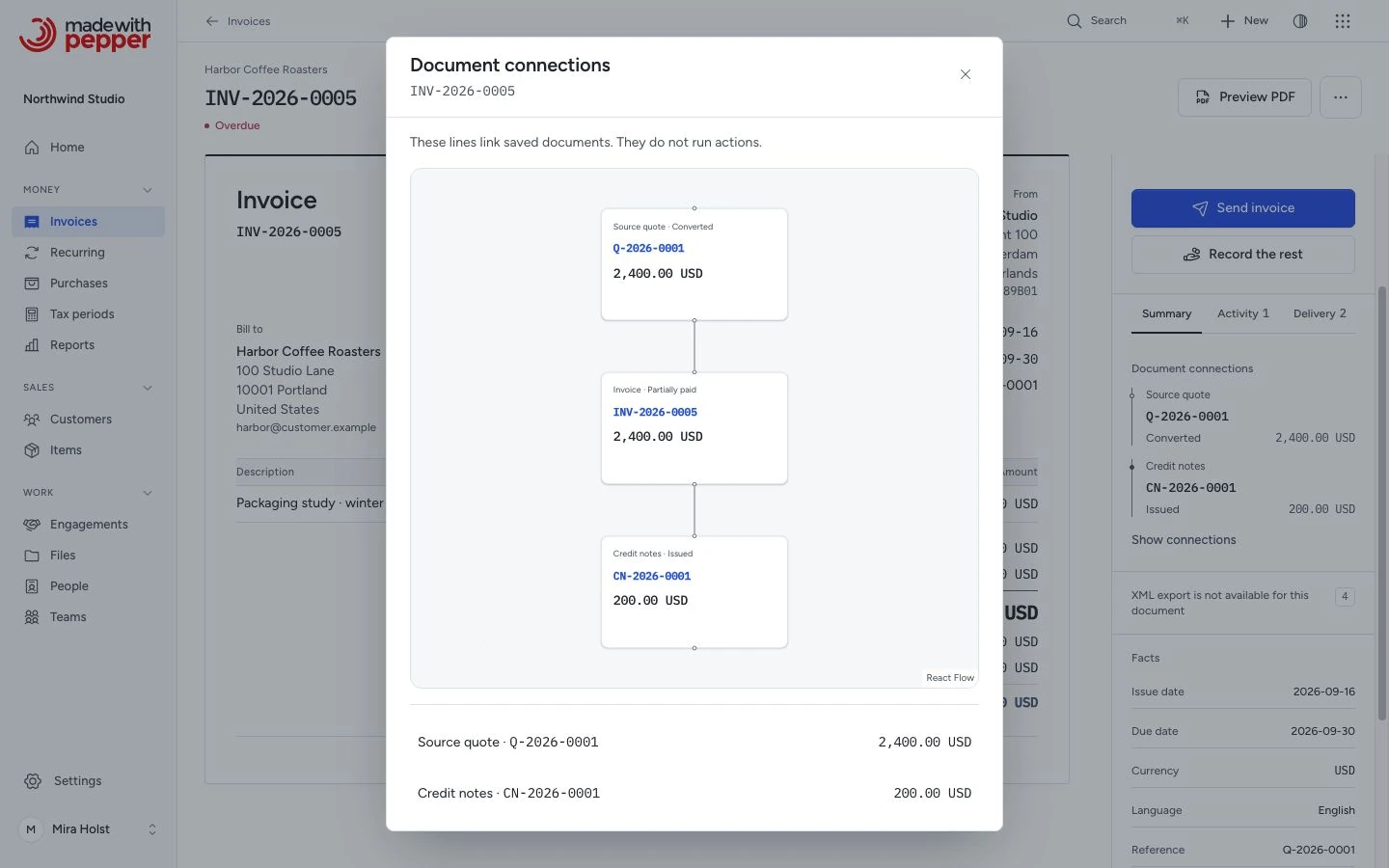Go back to Invoices list
This screenshot has height=868, width=1389.
(x=237, y=21)
